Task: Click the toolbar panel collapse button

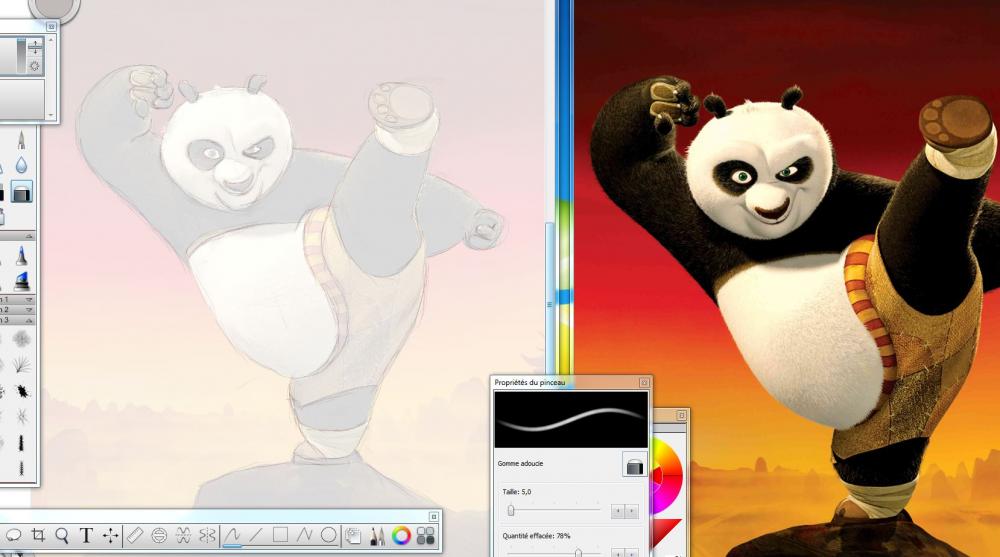Action: coord(434,516)
